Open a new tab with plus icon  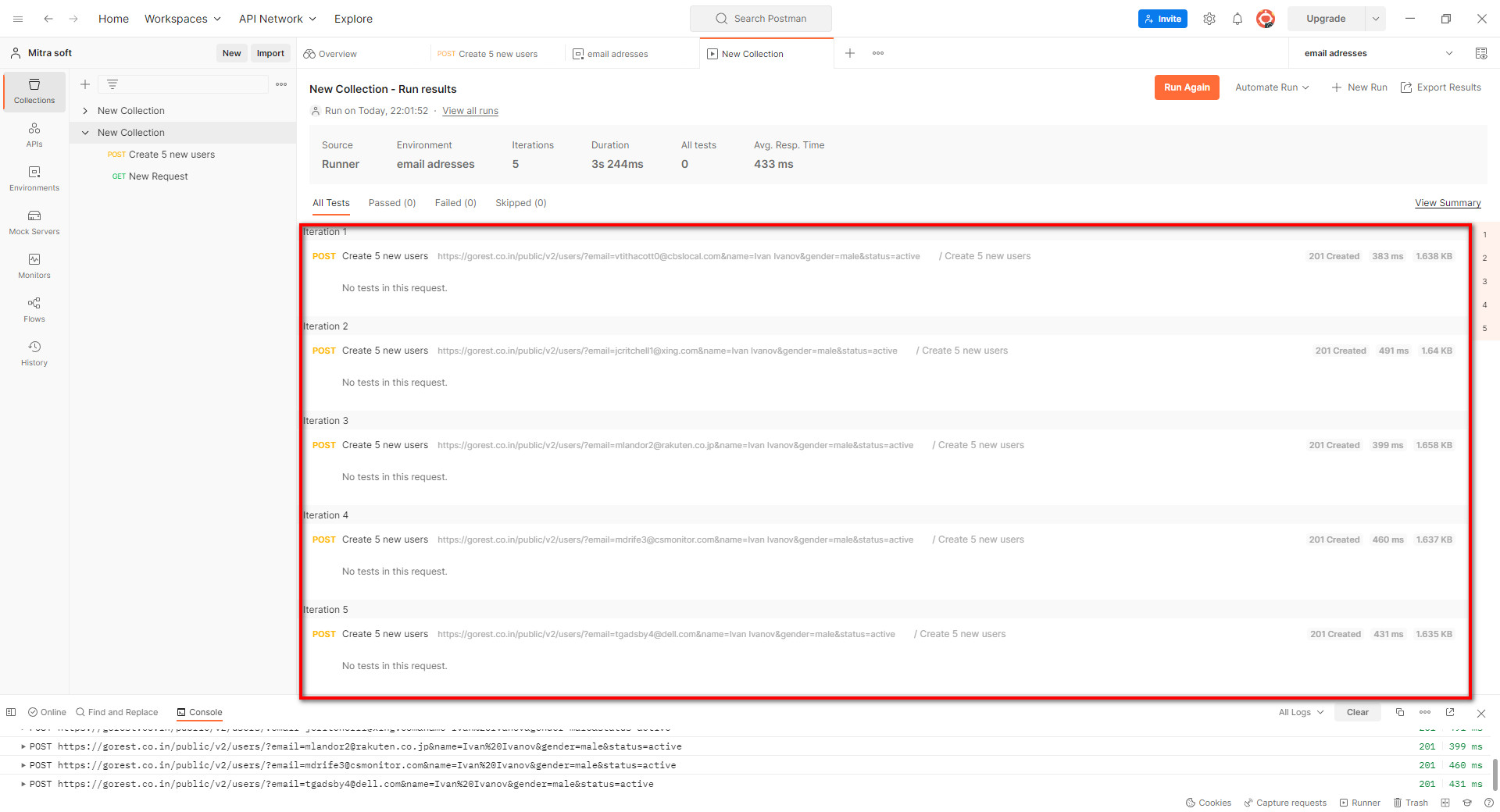coord(850,53)
